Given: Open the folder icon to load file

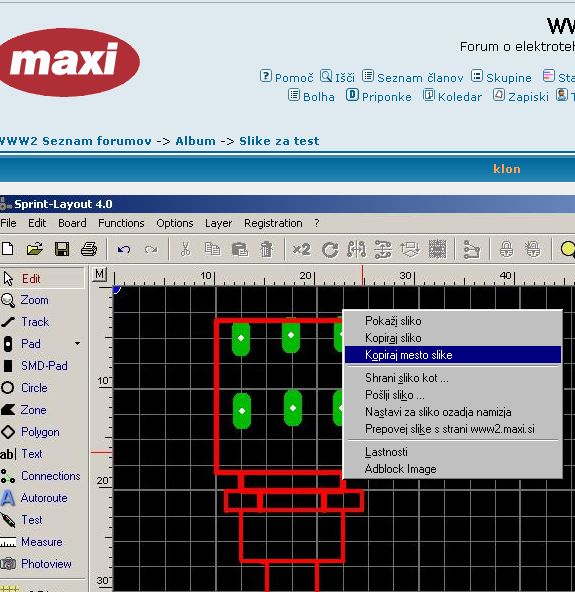Looking at the screenshot, I should click(35, 249).
